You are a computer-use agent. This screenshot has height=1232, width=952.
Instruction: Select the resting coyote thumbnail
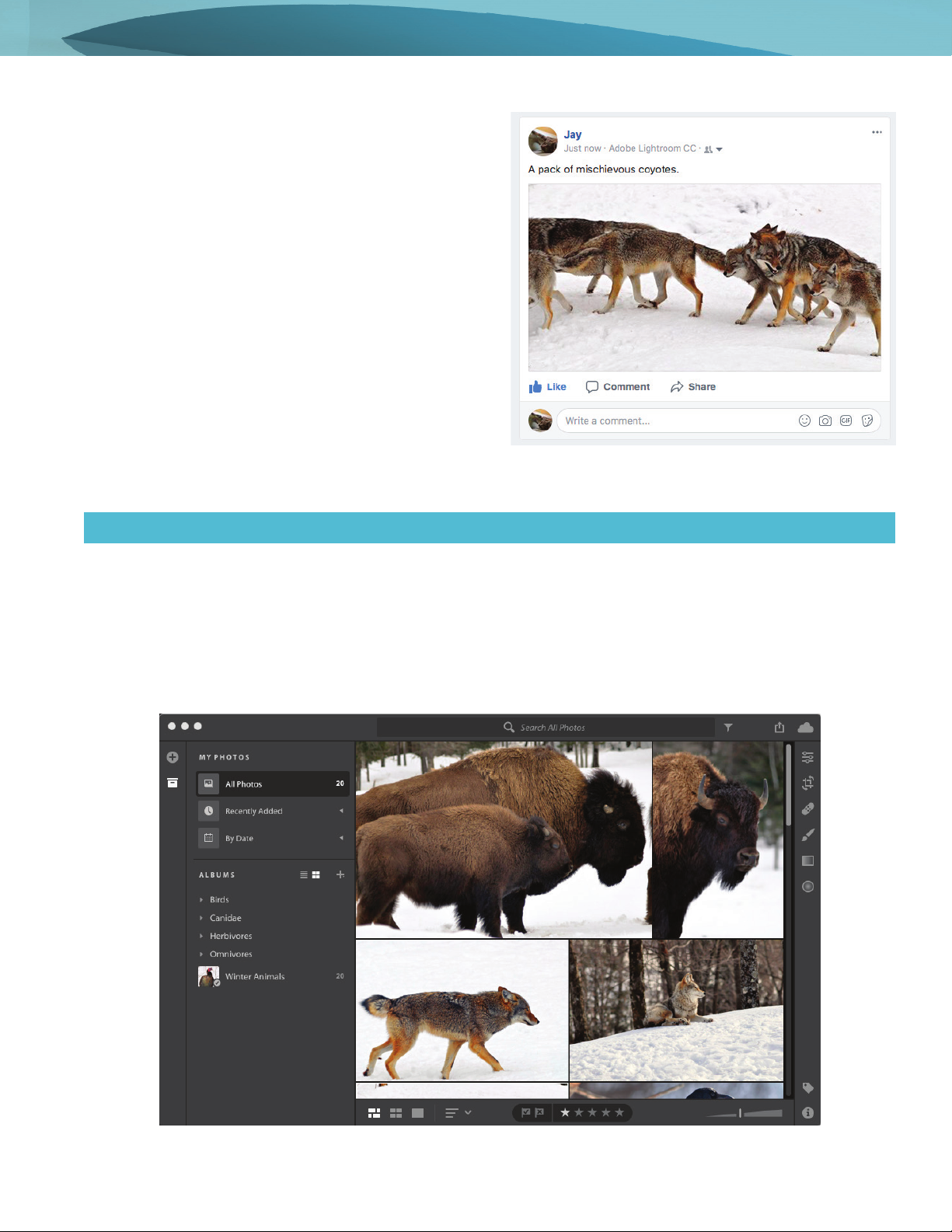pyautogui.click(x=676, y=1010)
